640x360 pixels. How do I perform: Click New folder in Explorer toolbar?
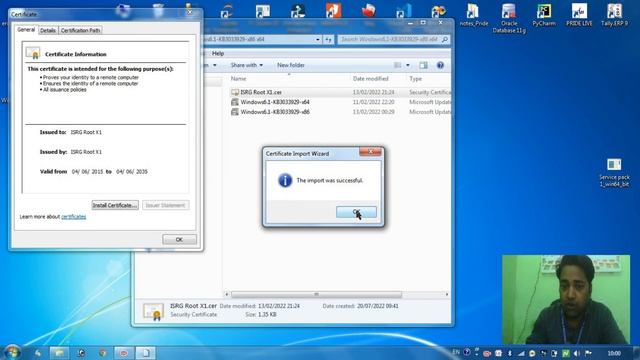[x=291, y=65]
